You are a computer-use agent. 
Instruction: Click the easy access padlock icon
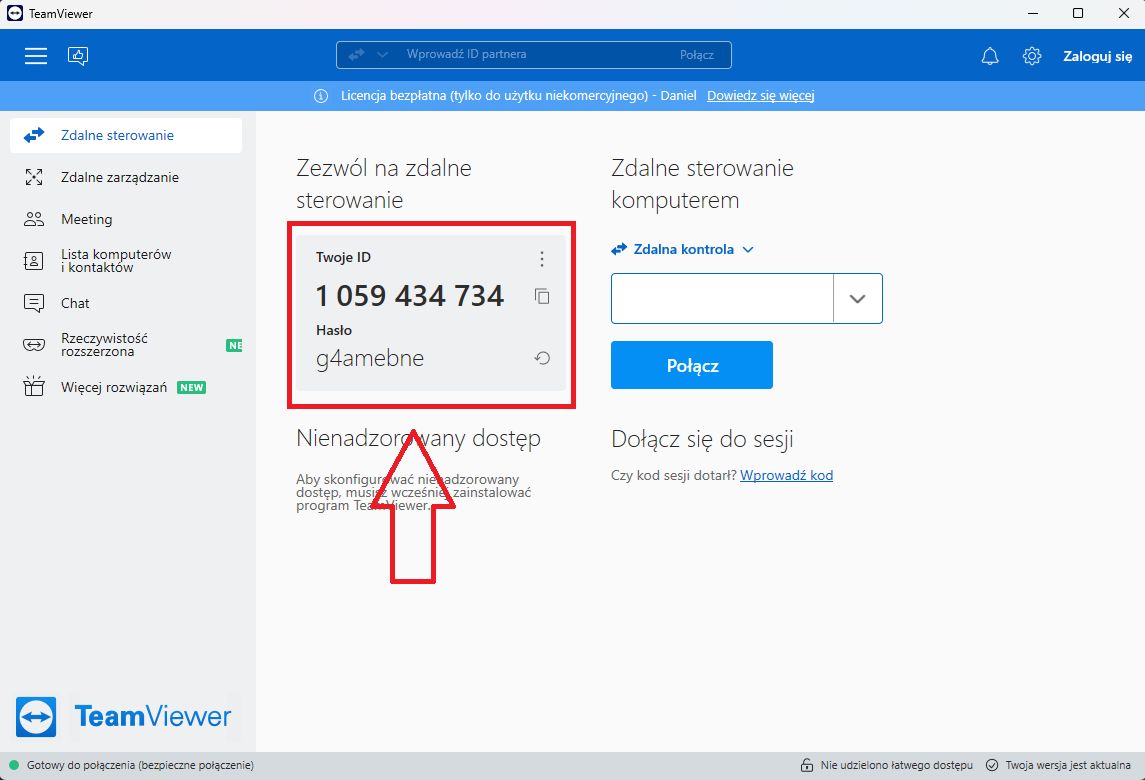806,765
